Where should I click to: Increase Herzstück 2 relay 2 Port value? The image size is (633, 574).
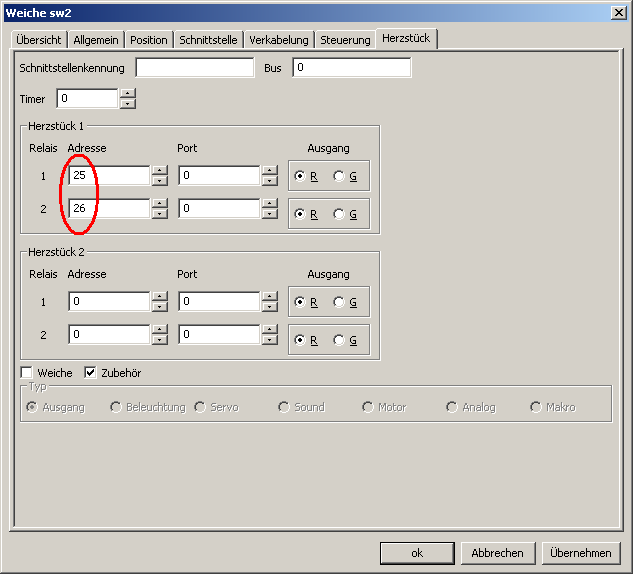click(269, 331)
